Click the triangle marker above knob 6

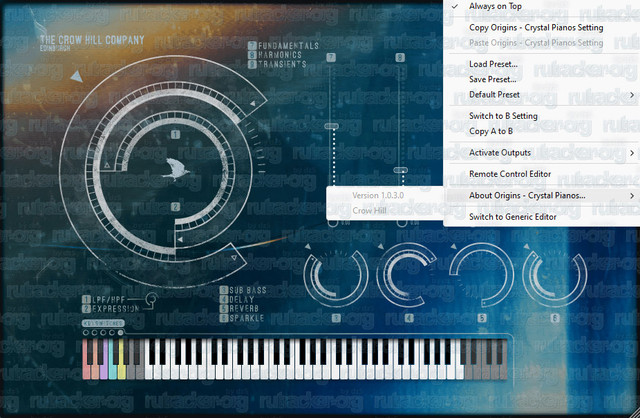526,247
